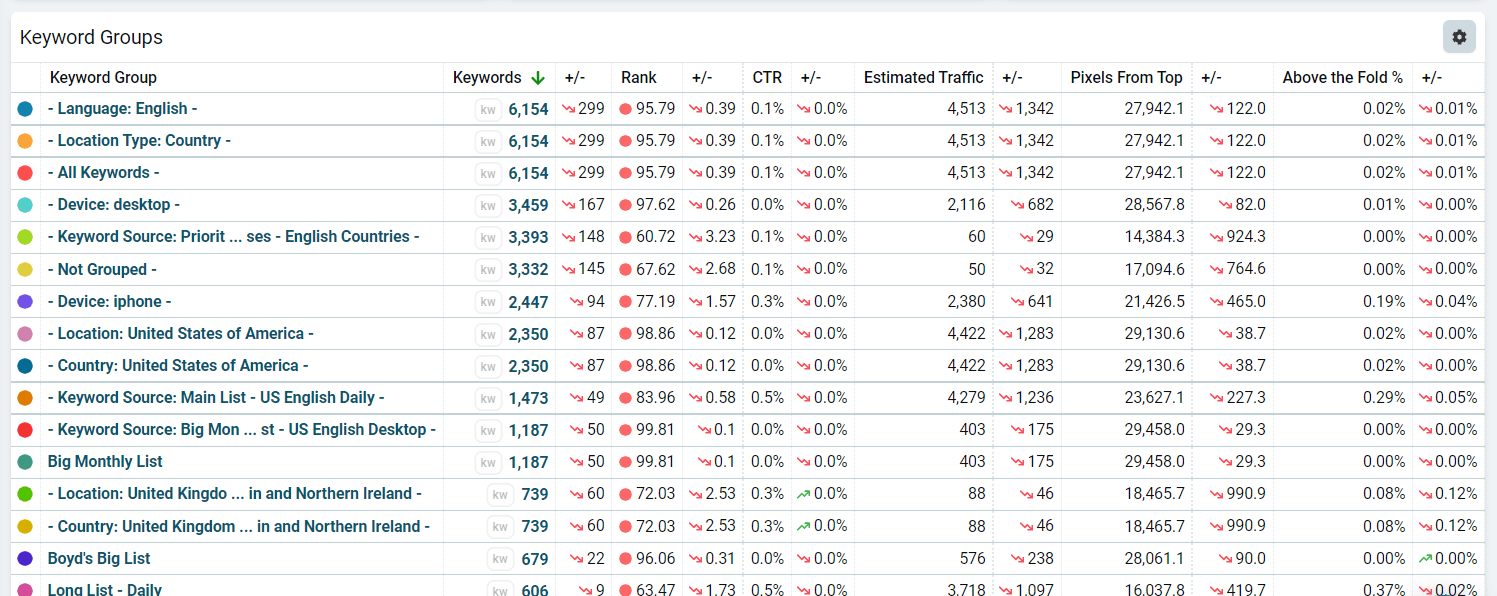
Task: Click pixels from top value 21,426.5
Action: pos(1154,301)
